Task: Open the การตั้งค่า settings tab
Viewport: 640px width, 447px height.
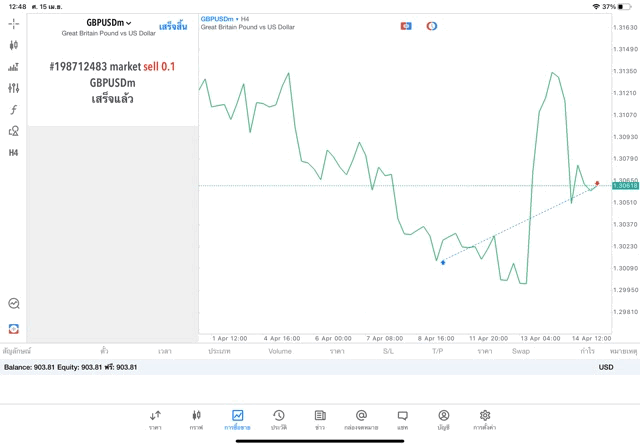Action: click(x=485, y=420)
